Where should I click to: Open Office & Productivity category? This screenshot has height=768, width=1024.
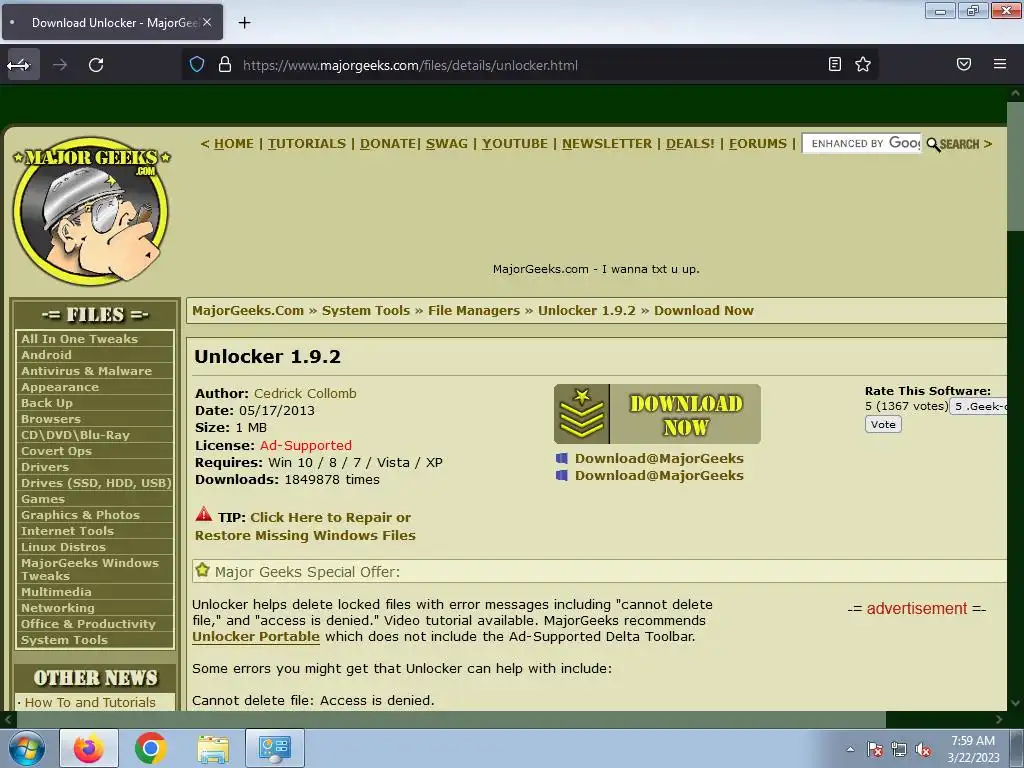pos(88,624)
